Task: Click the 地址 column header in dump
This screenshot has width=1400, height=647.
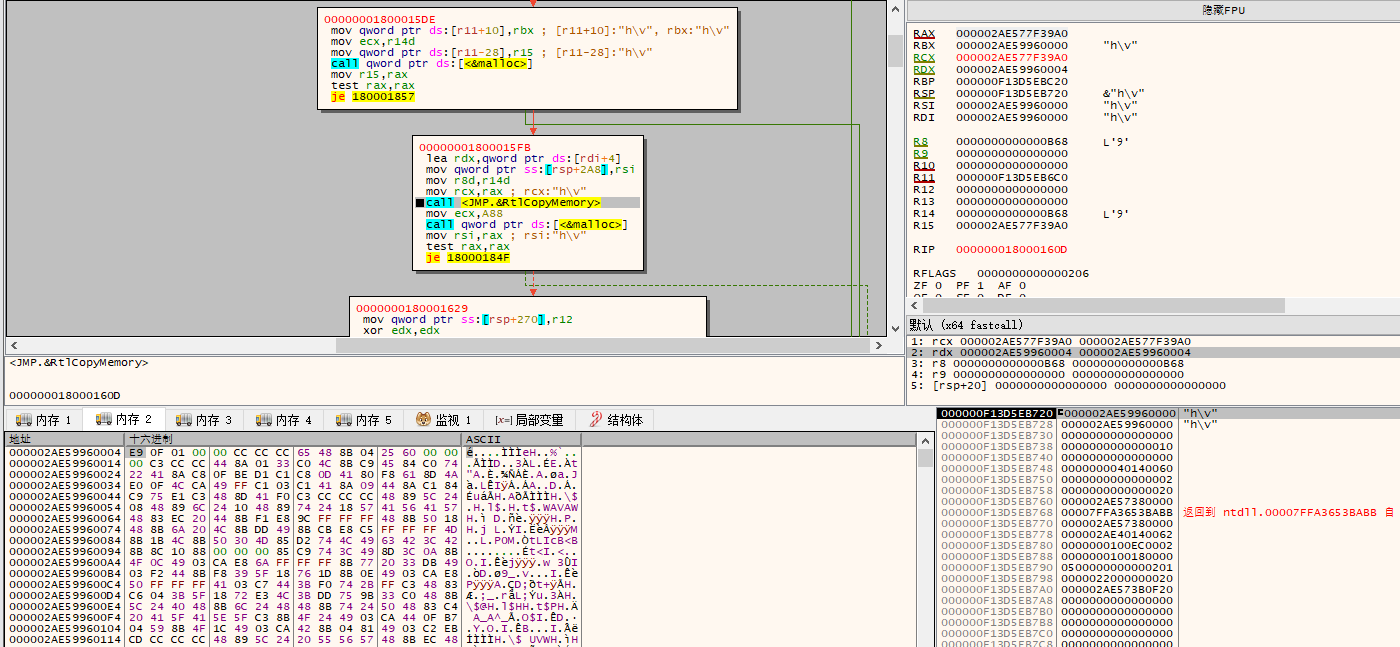Action: 64,439
